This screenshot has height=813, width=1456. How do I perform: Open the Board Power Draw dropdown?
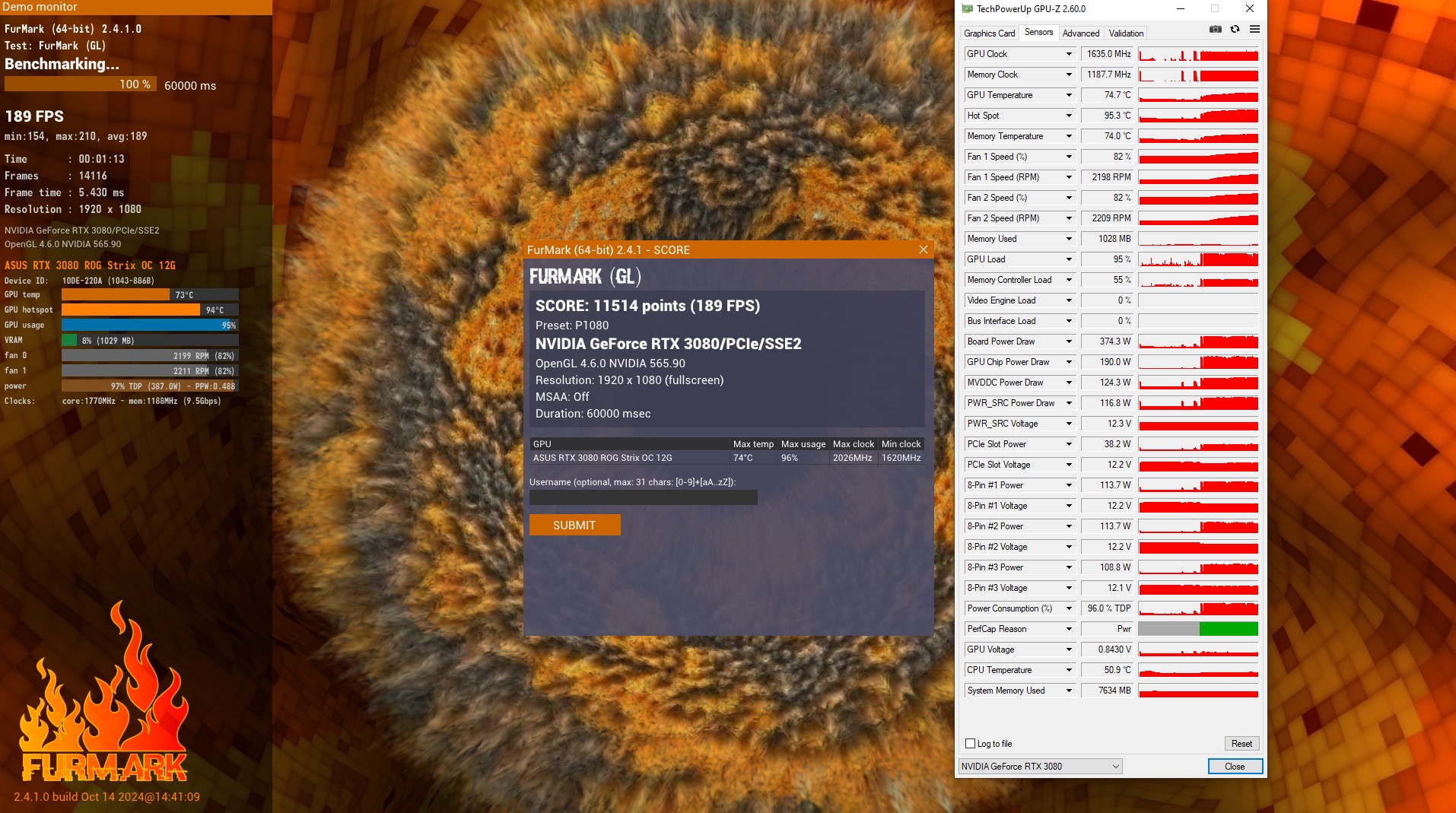point(1069,341)
